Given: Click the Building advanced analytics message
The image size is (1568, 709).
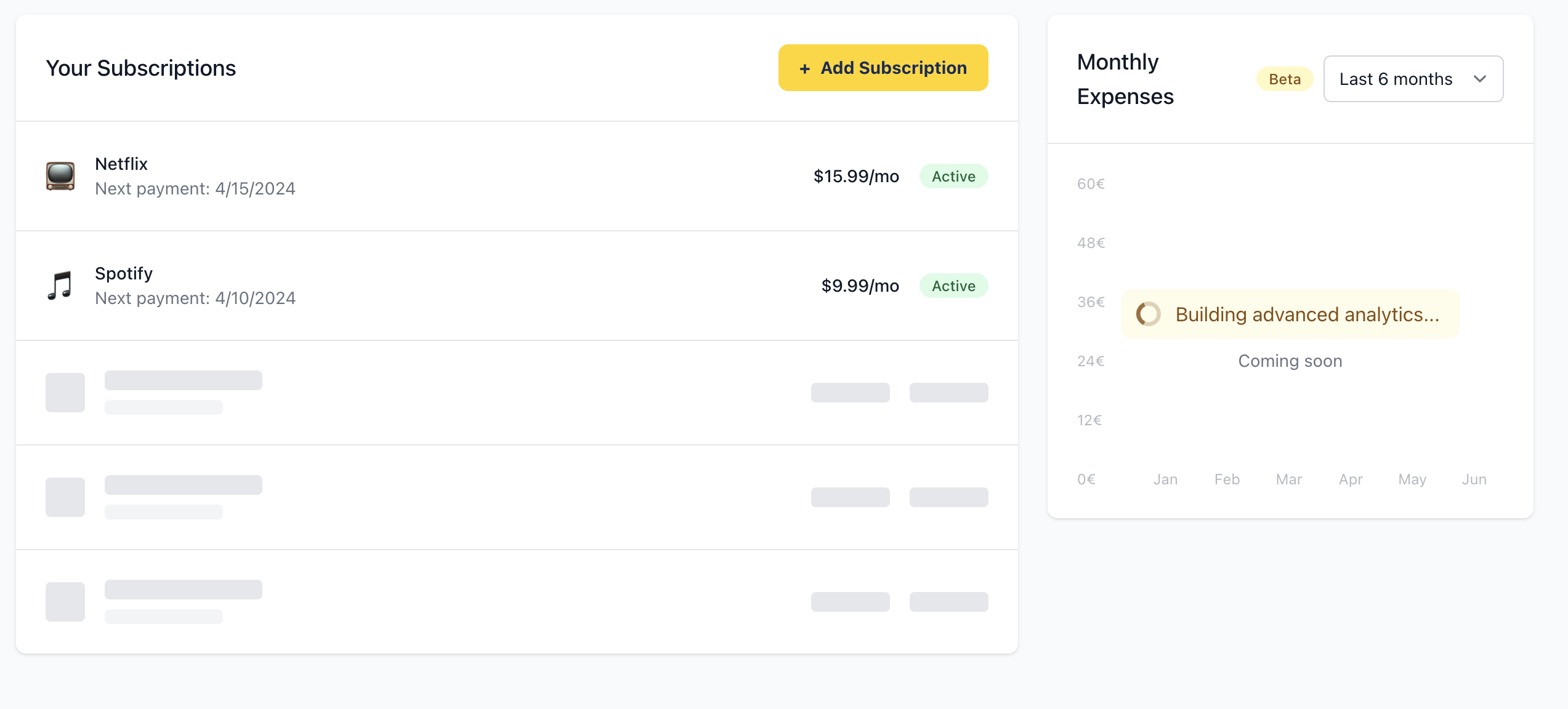Looking at the screenshot, I should (1290, 314).
